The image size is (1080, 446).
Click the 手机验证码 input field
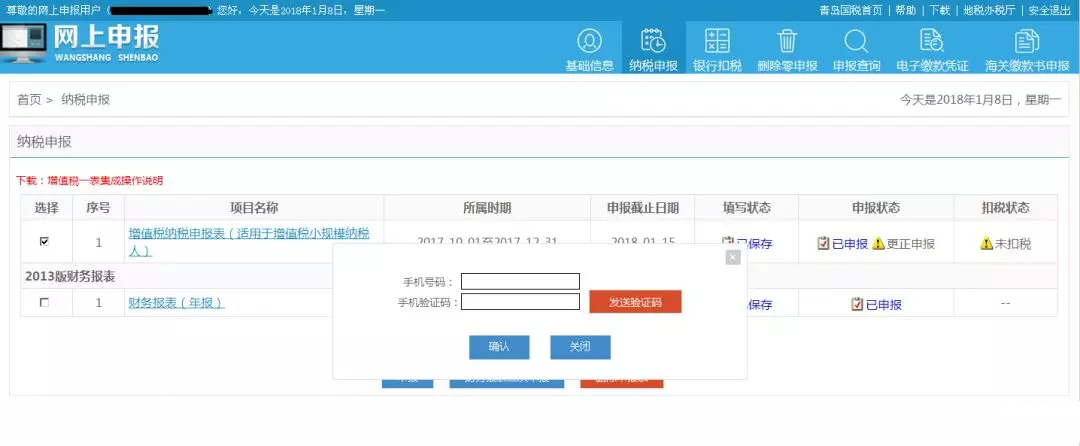(520, 302)
